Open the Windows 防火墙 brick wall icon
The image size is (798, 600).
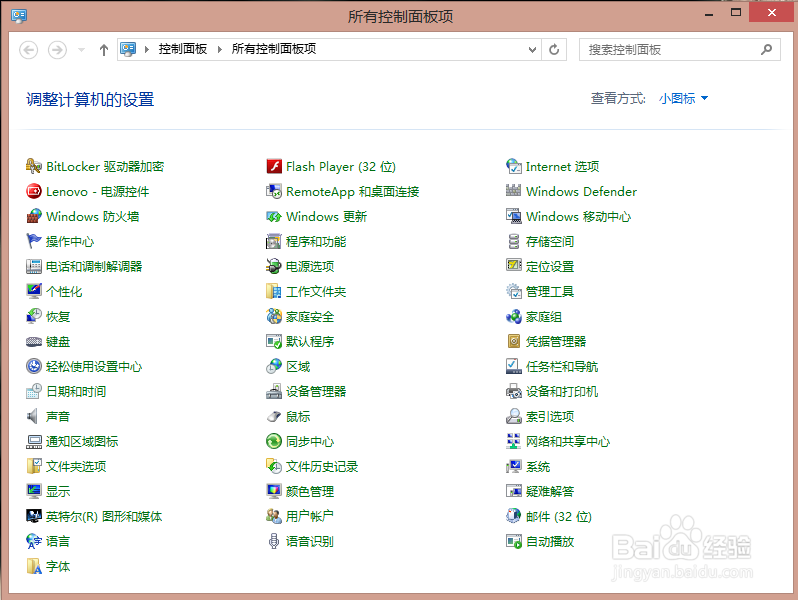click(34, 216)
